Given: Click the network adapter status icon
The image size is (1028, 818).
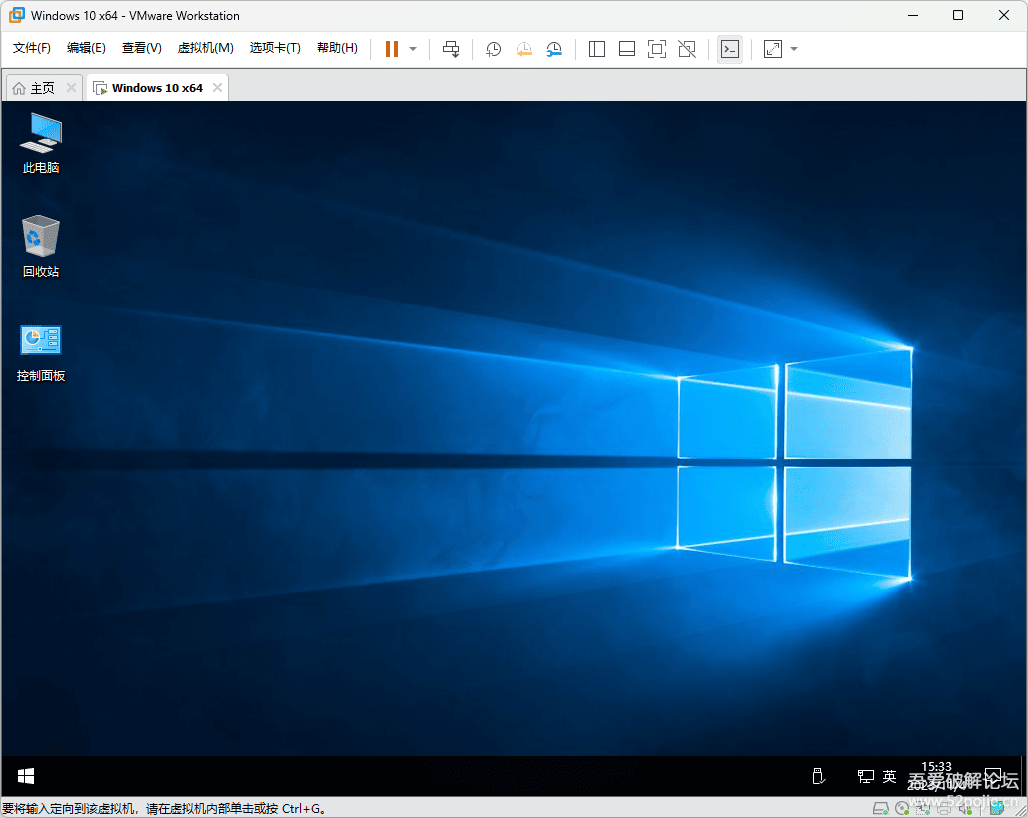Looking at the screenshot, I should [x=922, y=808].
